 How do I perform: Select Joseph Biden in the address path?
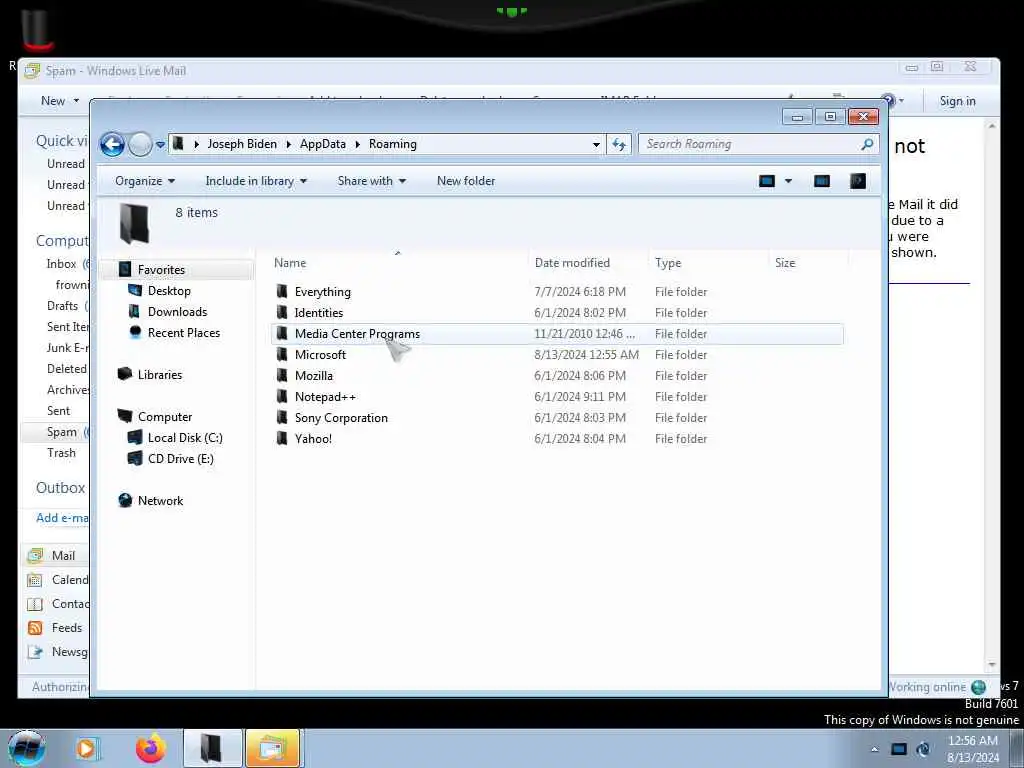click(242, 144)
